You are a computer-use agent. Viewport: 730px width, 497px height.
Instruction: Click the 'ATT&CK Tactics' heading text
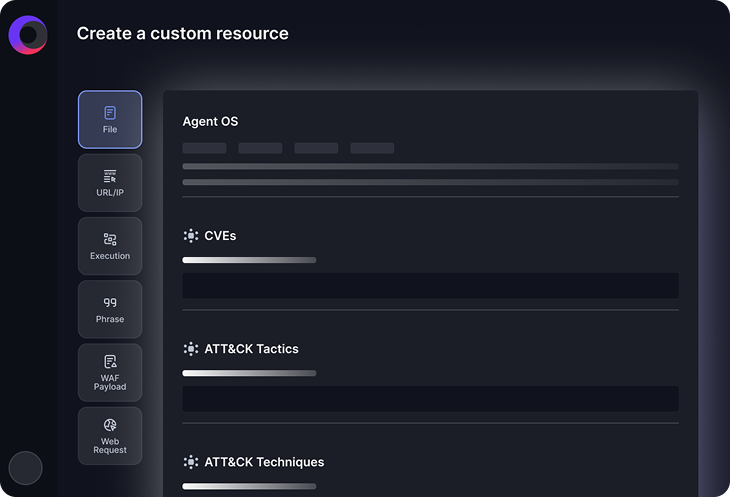tap(251, 349)
